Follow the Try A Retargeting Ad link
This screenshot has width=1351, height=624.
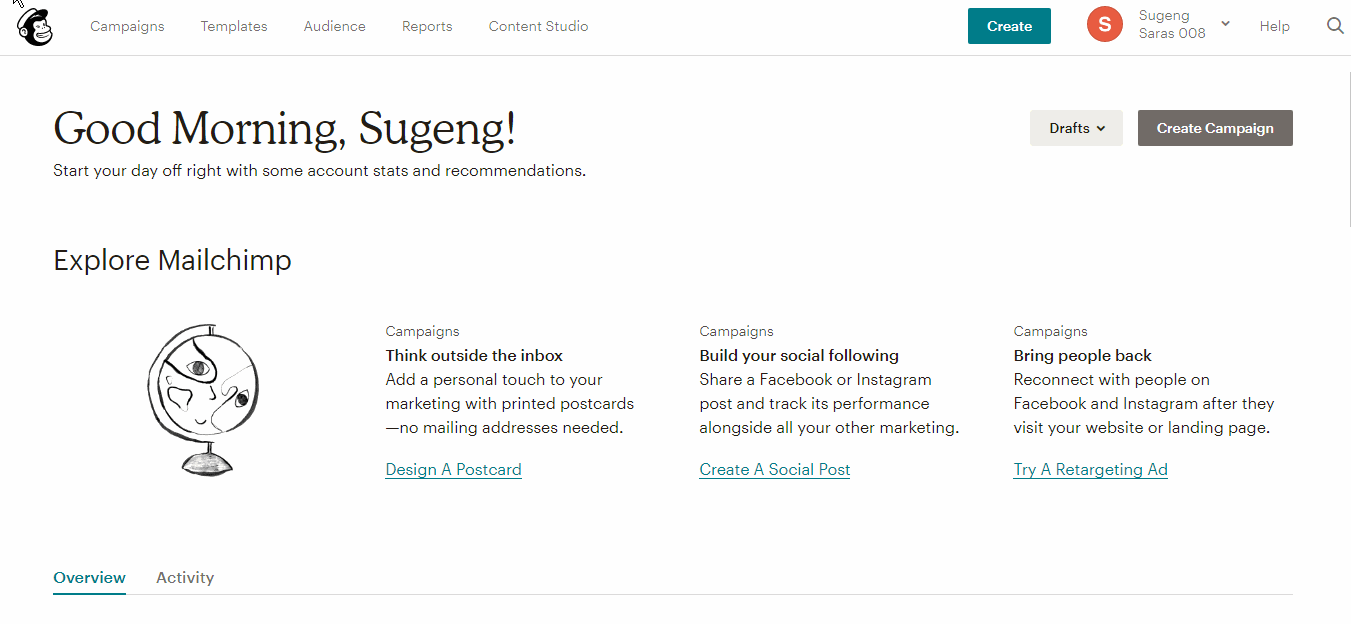click(x=1090, y=470)
